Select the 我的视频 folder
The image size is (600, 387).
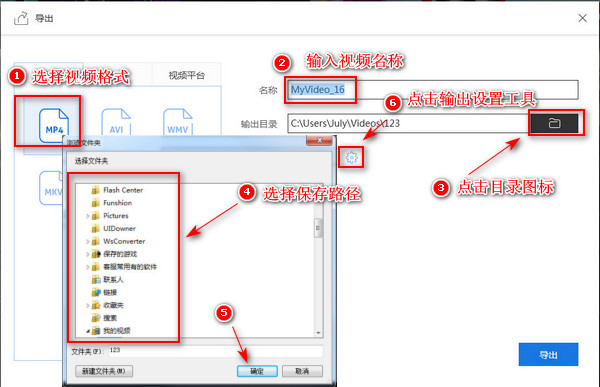[117, 331]
